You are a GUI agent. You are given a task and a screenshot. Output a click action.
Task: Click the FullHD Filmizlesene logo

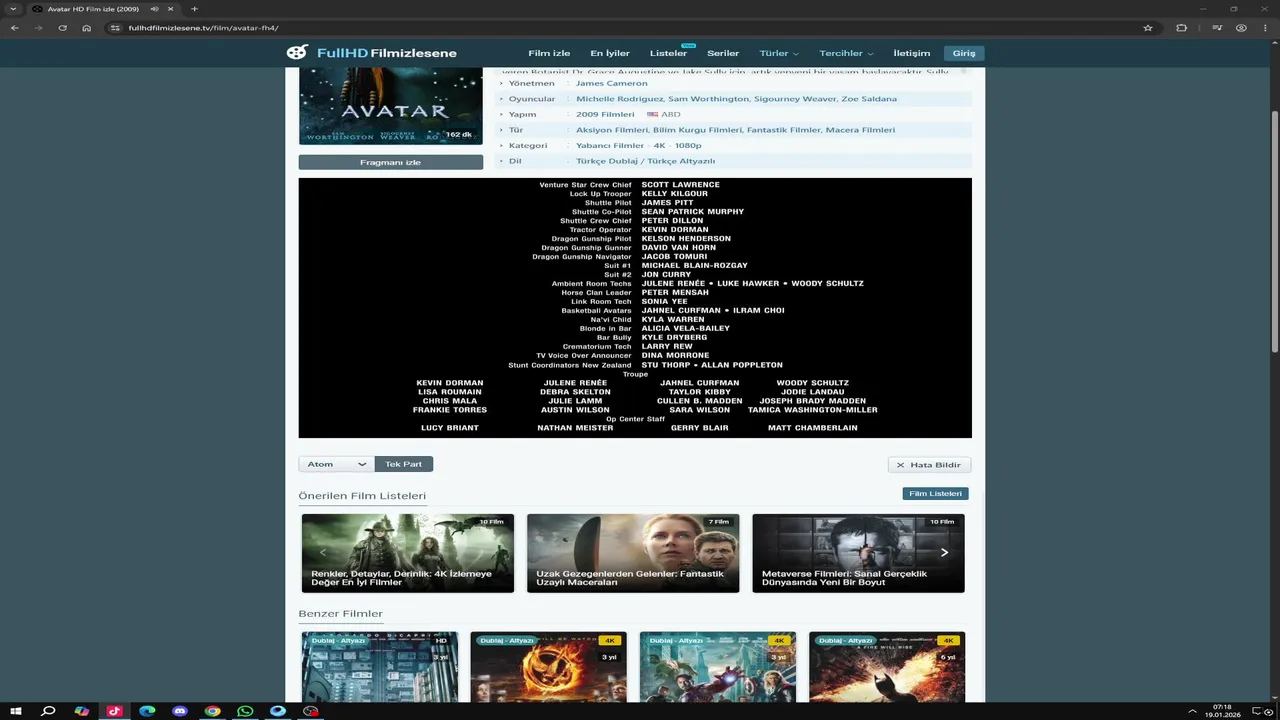coord(371,53)
